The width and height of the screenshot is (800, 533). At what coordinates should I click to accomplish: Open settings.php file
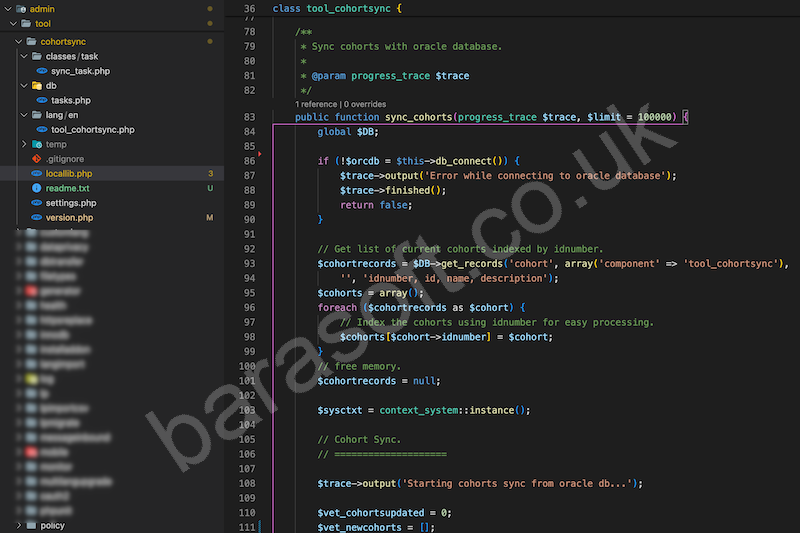pyautogui.click(x=71, y=203)
